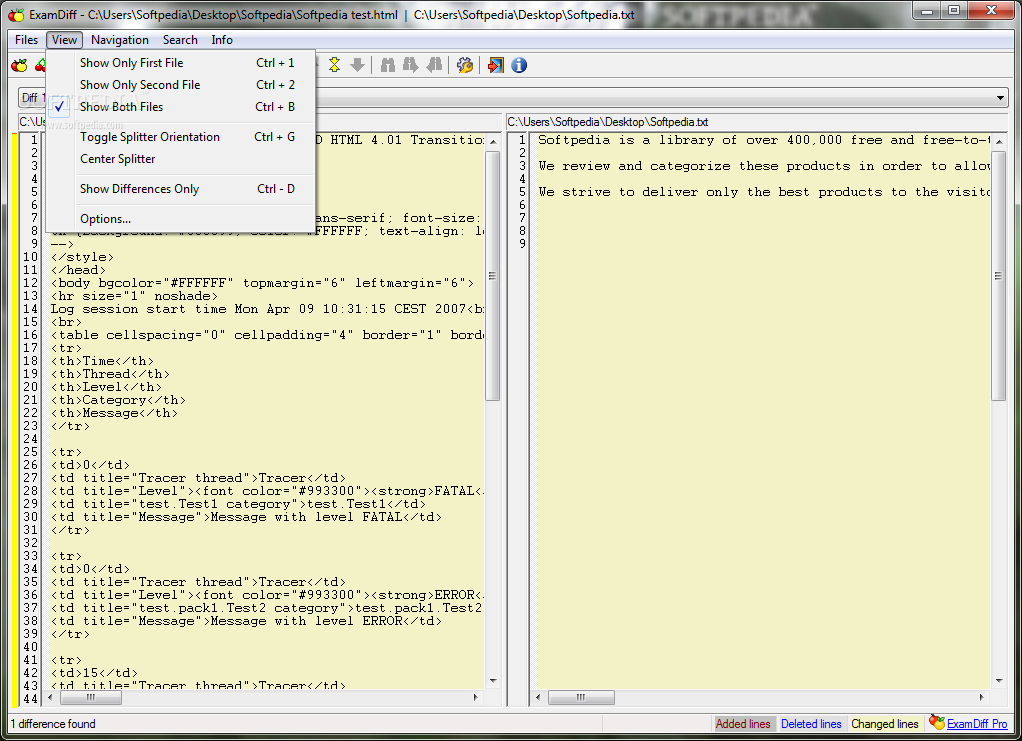Click 'Message with level ERROR' line
The height and width of the screenshot is (741, 1022).
[246, 621]
